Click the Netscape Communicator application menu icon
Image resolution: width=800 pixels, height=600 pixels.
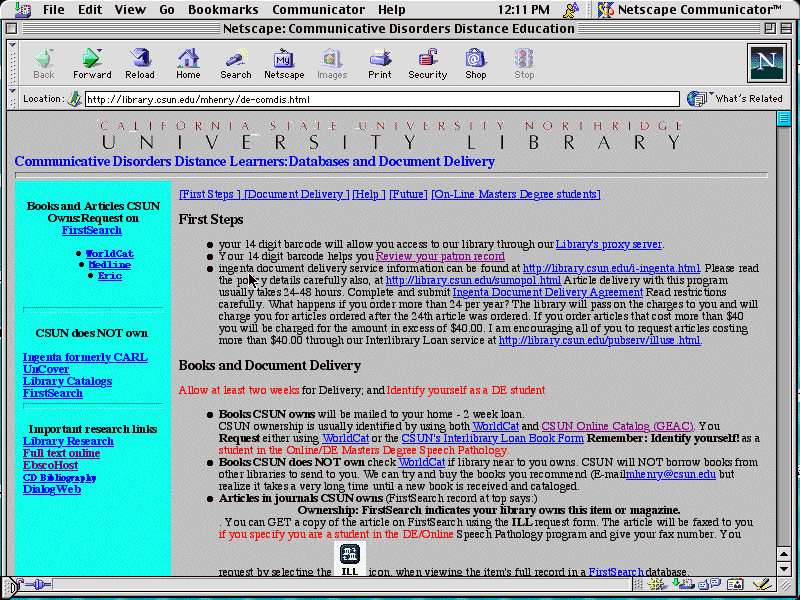click(x=605, y=9)
